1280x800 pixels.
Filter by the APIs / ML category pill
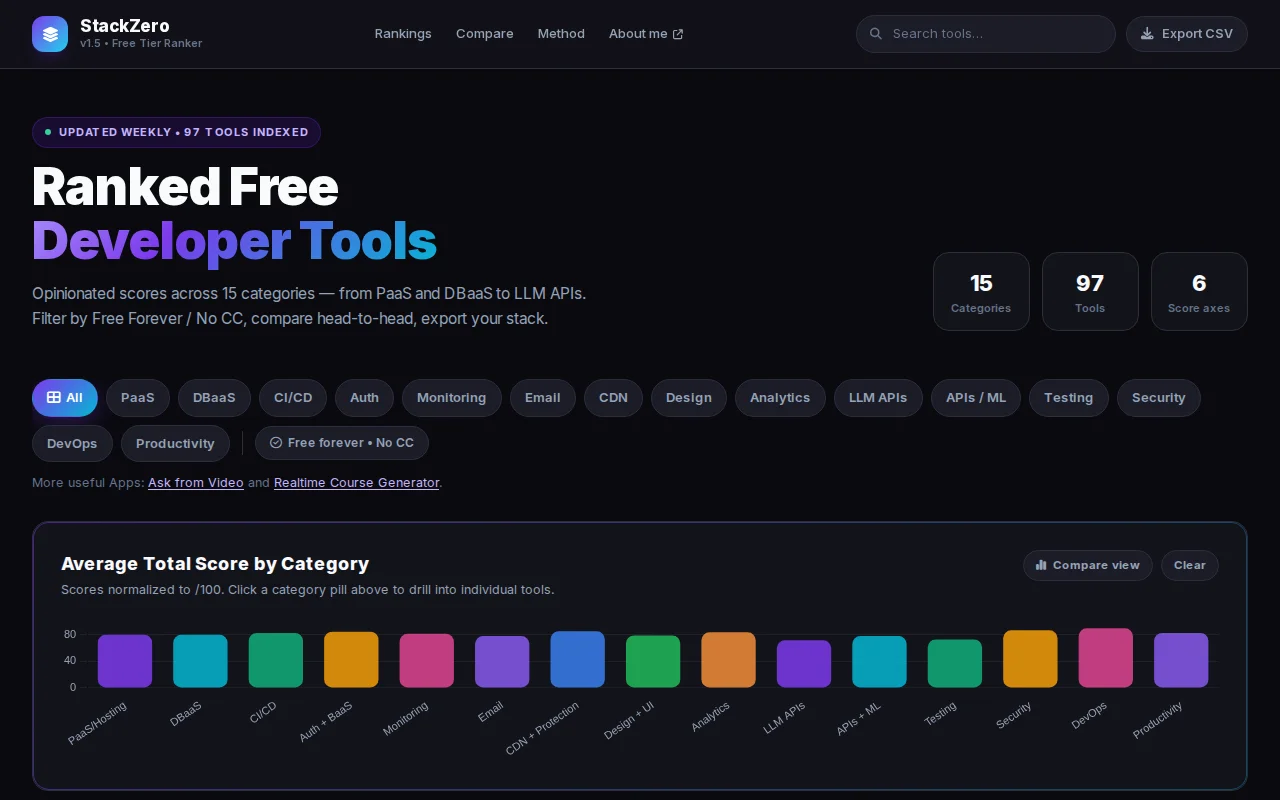click(976, 398)
